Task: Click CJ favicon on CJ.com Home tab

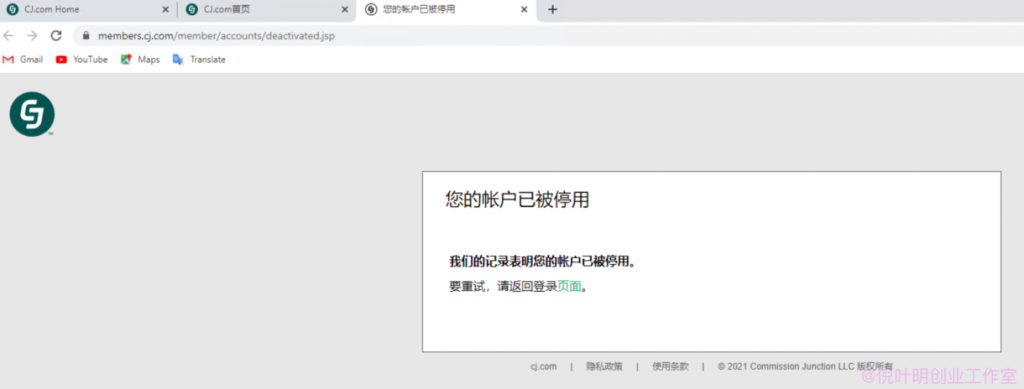Action: (12, 10)
